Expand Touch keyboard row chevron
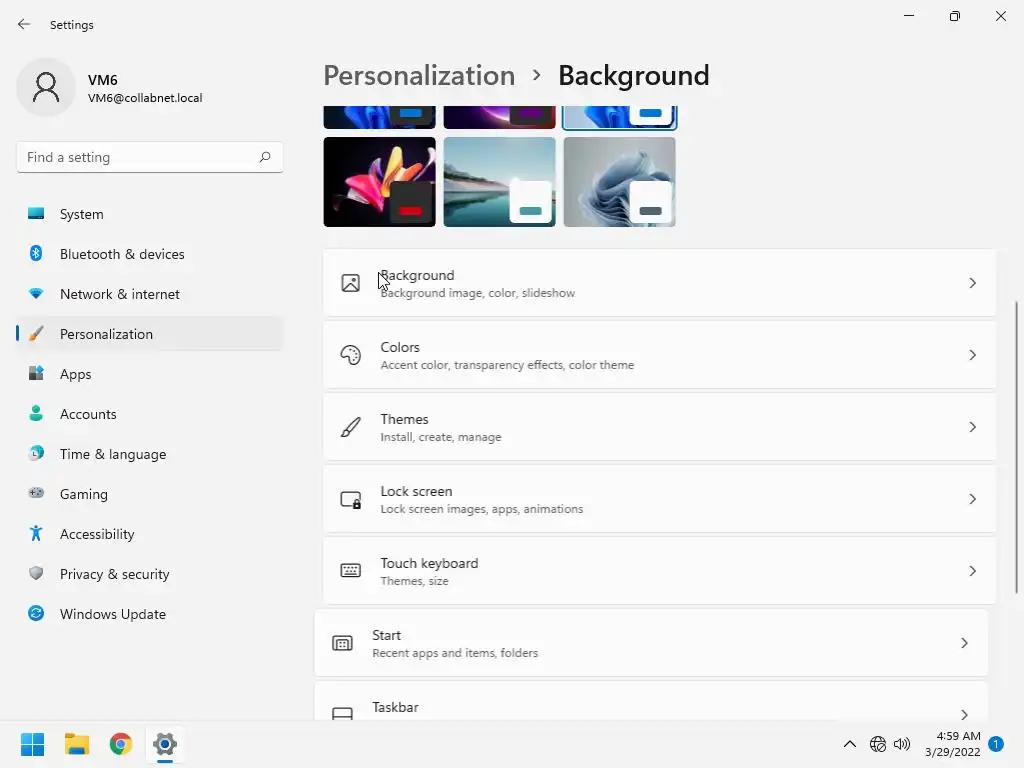The image size is (1024, 768). [972, 571]
